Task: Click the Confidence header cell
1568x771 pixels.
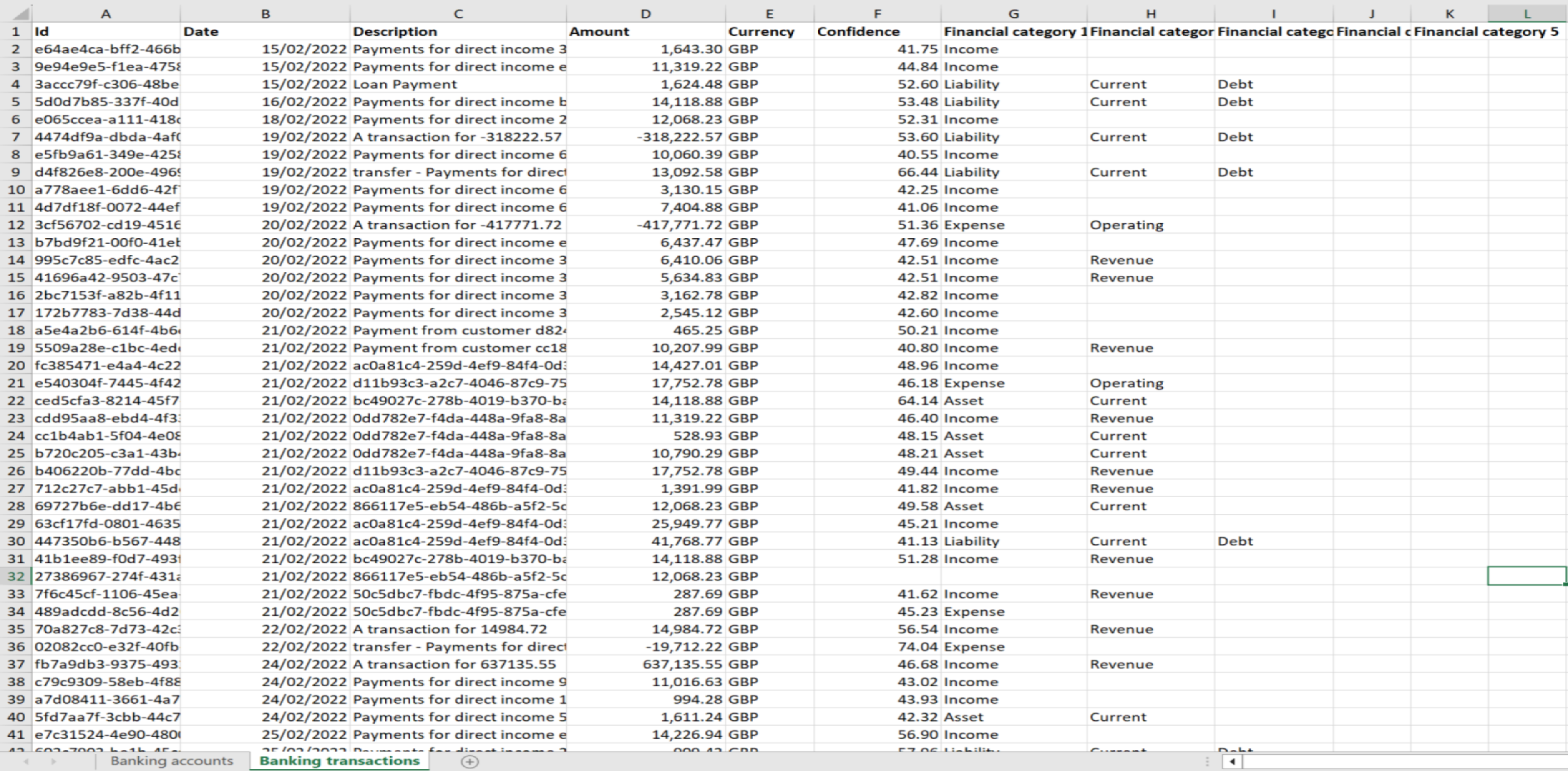Action: tap(878, 31)
